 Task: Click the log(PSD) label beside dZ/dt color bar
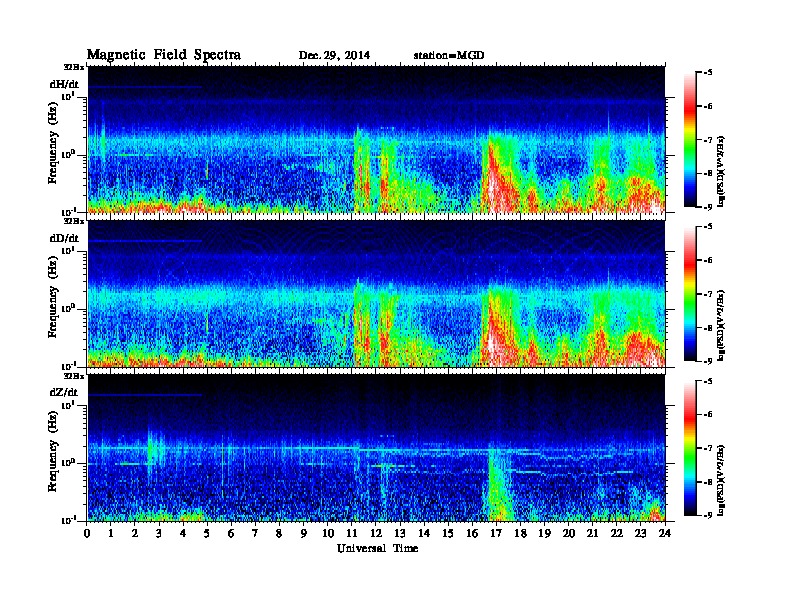click(721, 479)
